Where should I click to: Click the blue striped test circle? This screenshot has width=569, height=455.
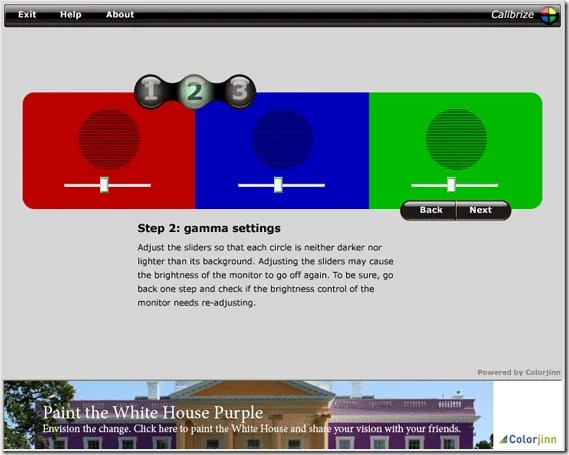pyautogui.click(x=283, y=139)
